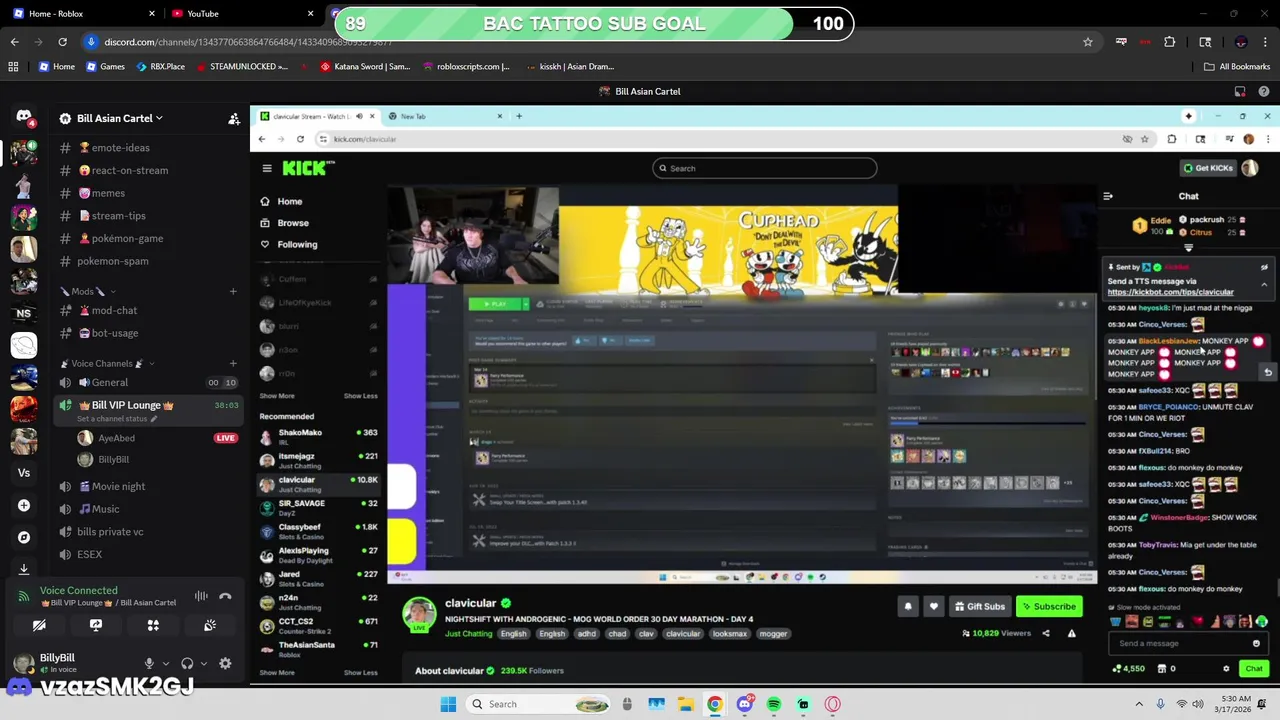Open Discover servers compass icon
1280x720 pixels.
tap(24, 537)
